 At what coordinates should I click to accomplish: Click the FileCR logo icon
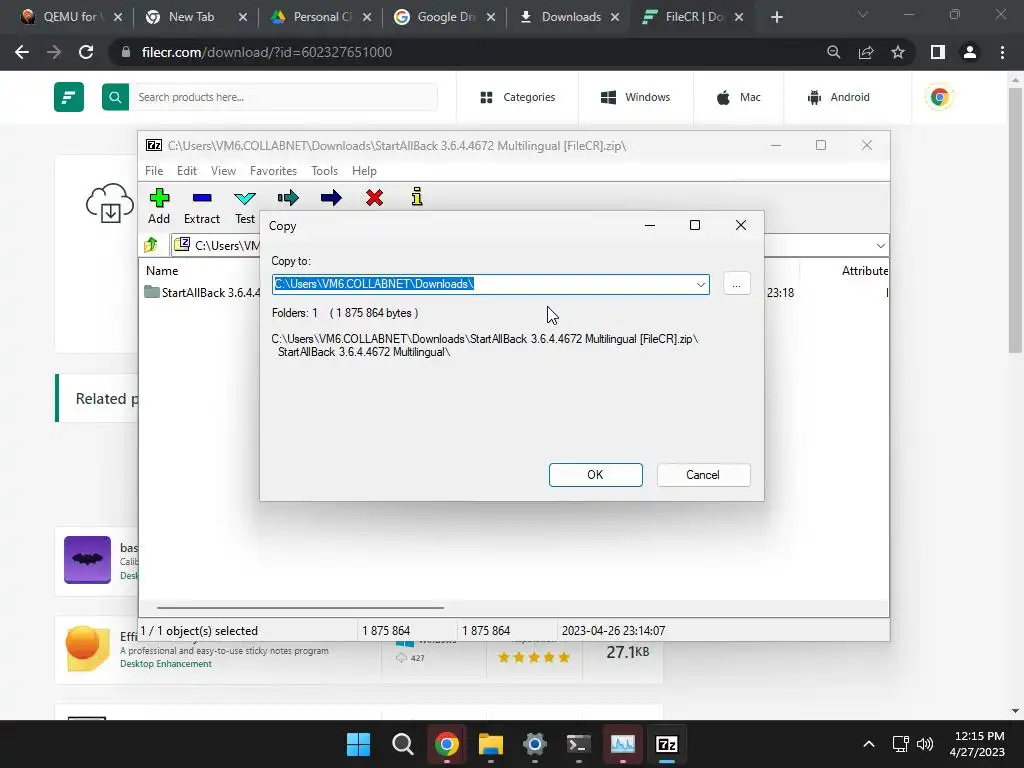[69, 97]
